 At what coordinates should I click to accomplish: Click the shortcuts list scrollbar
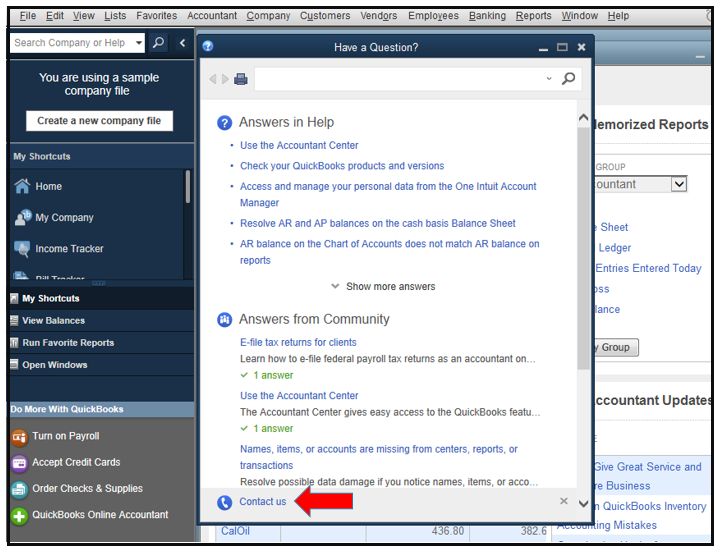click(187, 186)
